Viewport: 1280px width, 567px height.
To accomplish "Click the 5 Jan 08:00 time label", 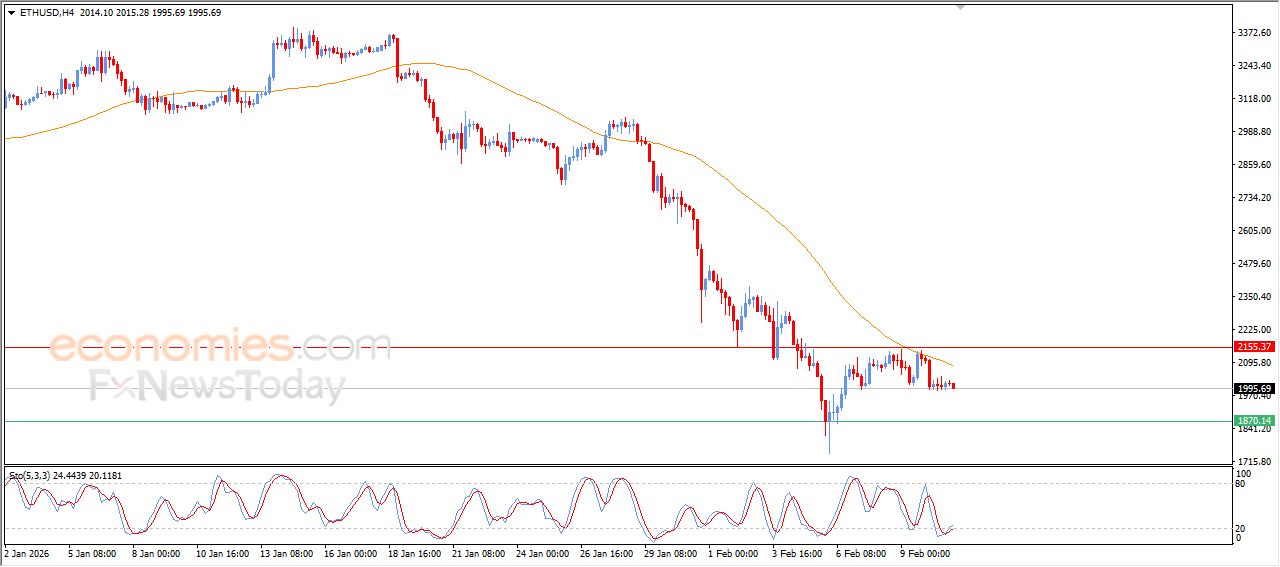I will point(92,552).
